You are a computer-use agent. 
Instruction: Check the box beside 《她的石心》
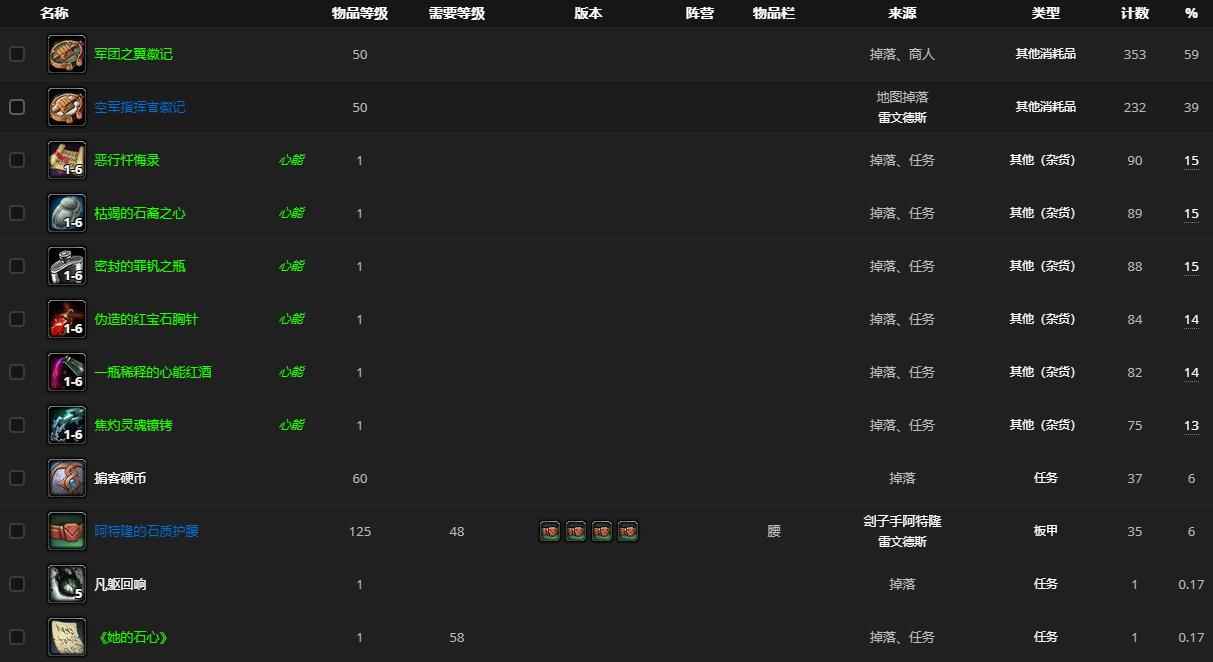pyautogui.click(x=17, y=637)
